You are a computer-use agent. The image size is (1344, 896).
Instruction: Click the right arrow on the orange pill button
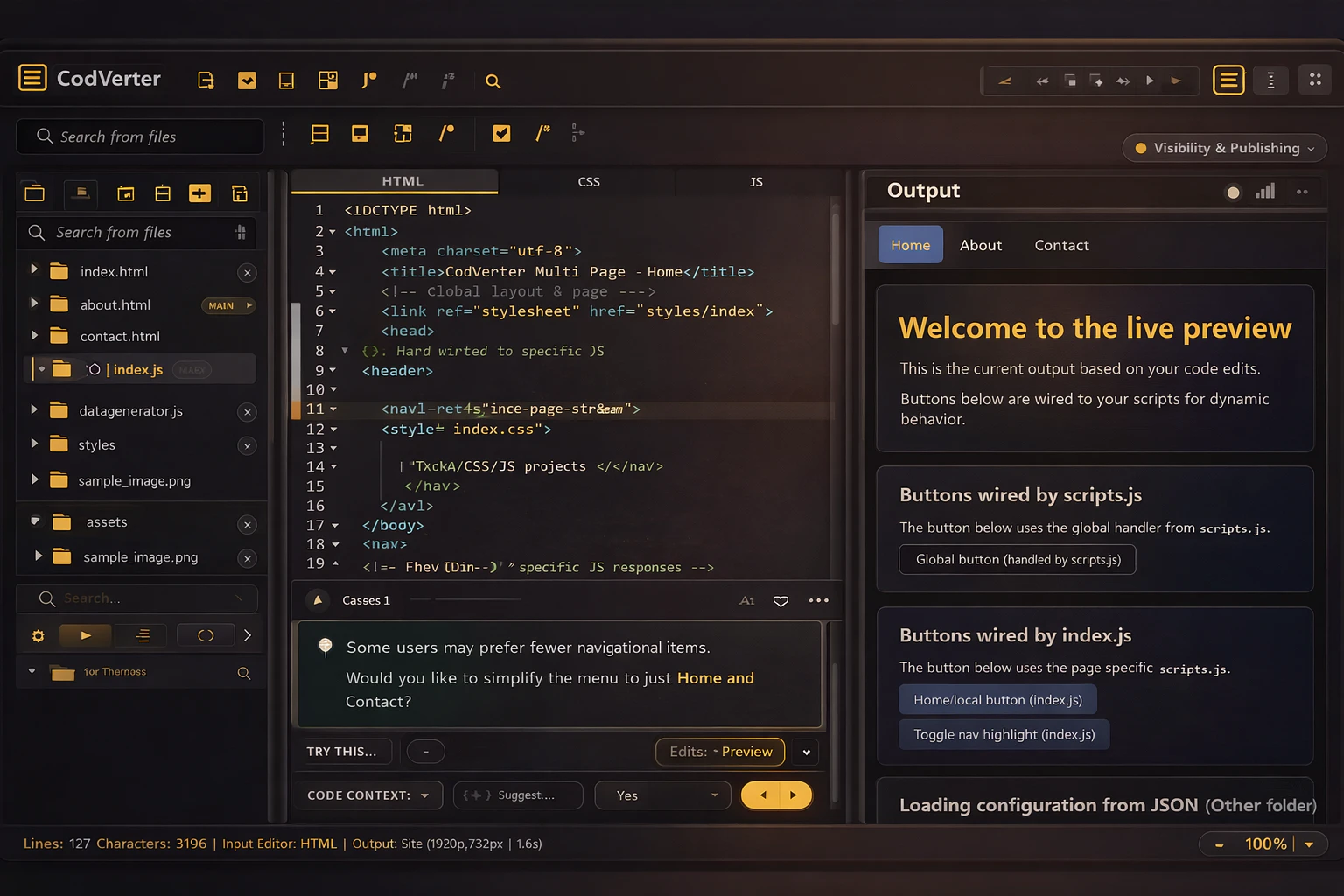794,795
